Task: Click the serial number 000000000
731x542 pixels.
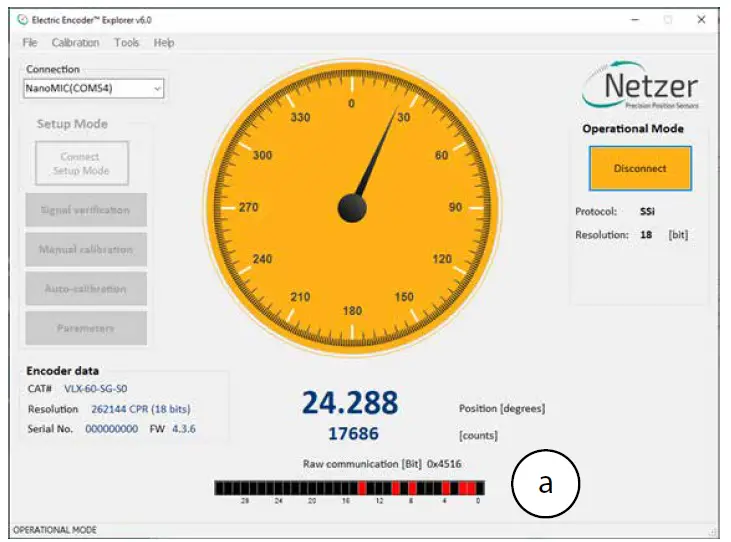Action: (111, 429)
